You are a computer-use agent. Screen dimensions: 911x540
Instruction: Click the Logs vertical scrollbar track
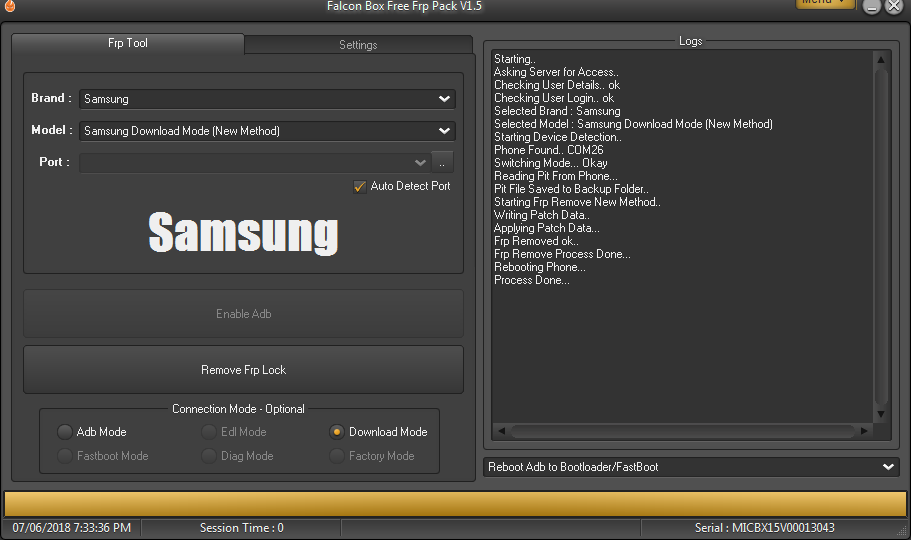tap(881, 237)
